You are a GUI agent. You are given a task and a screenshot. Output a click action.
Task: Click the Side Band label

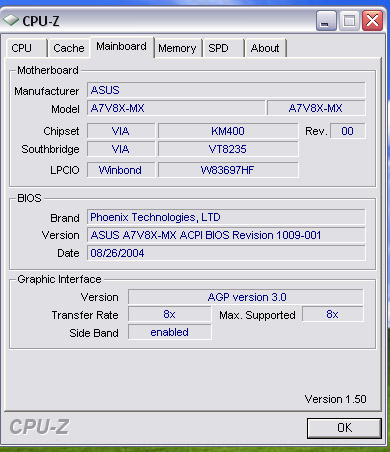94,333
